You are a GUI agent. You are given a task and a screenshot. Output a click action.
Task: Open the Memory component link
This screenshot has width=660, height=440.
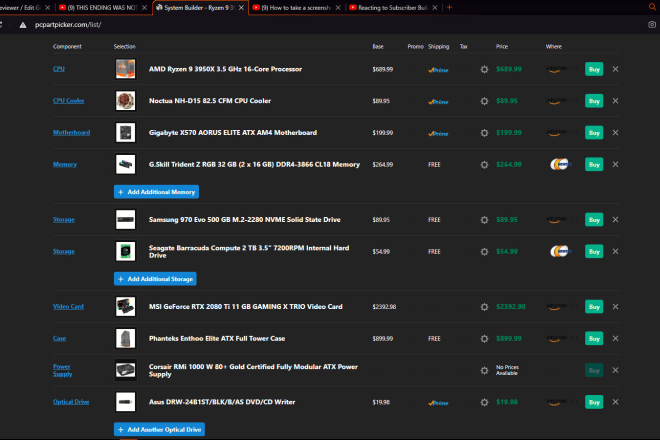pyautogui.click(x=65, y=164)
